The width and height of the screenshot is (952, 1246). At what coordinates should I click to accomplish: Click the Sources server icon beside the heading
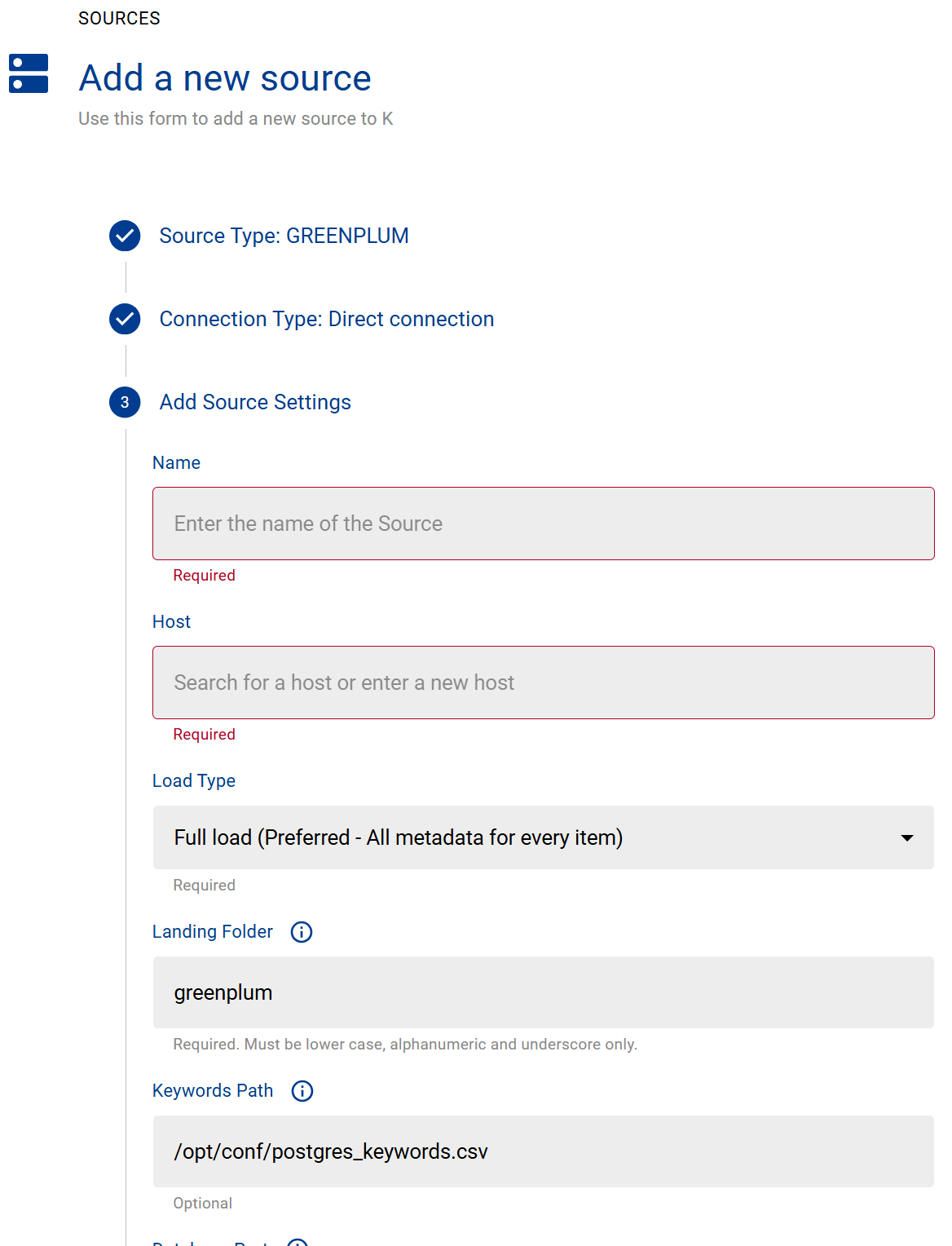(x=29, y=73)
